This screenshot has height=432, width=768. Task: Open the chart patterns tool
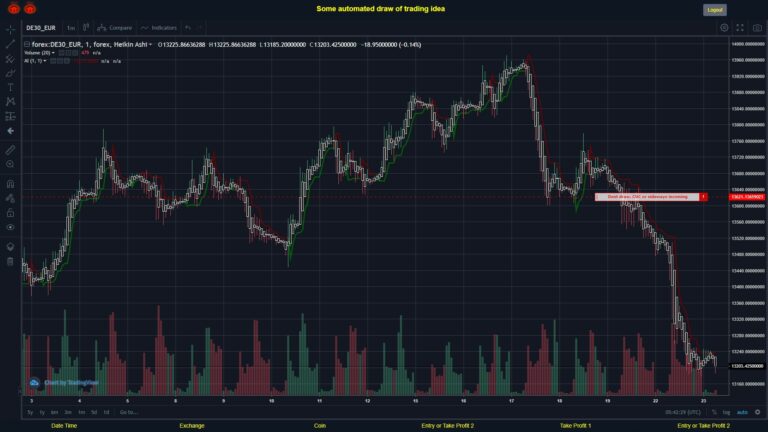click(x=10, y=102)
